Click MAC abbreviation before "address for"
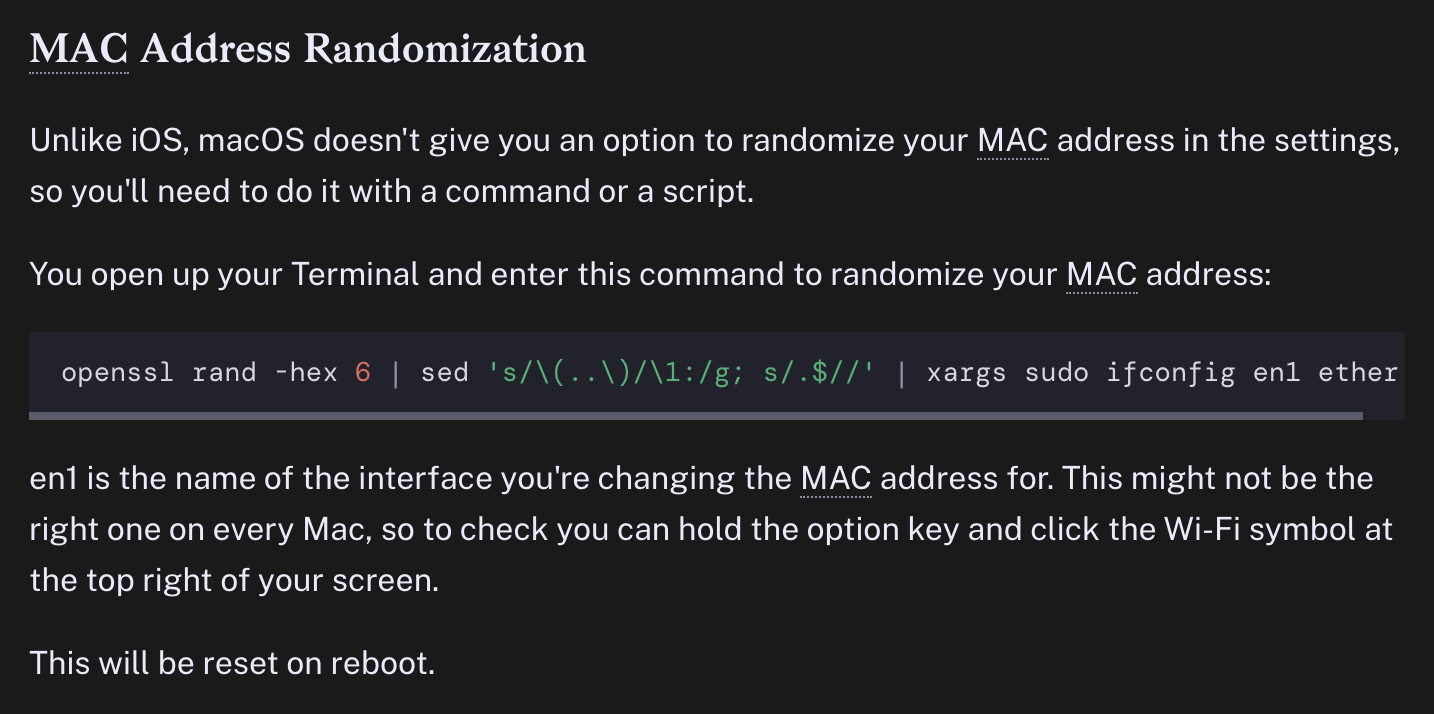Image resolution: width=1434 pixels, height=714 pixels. click(836, 478)
